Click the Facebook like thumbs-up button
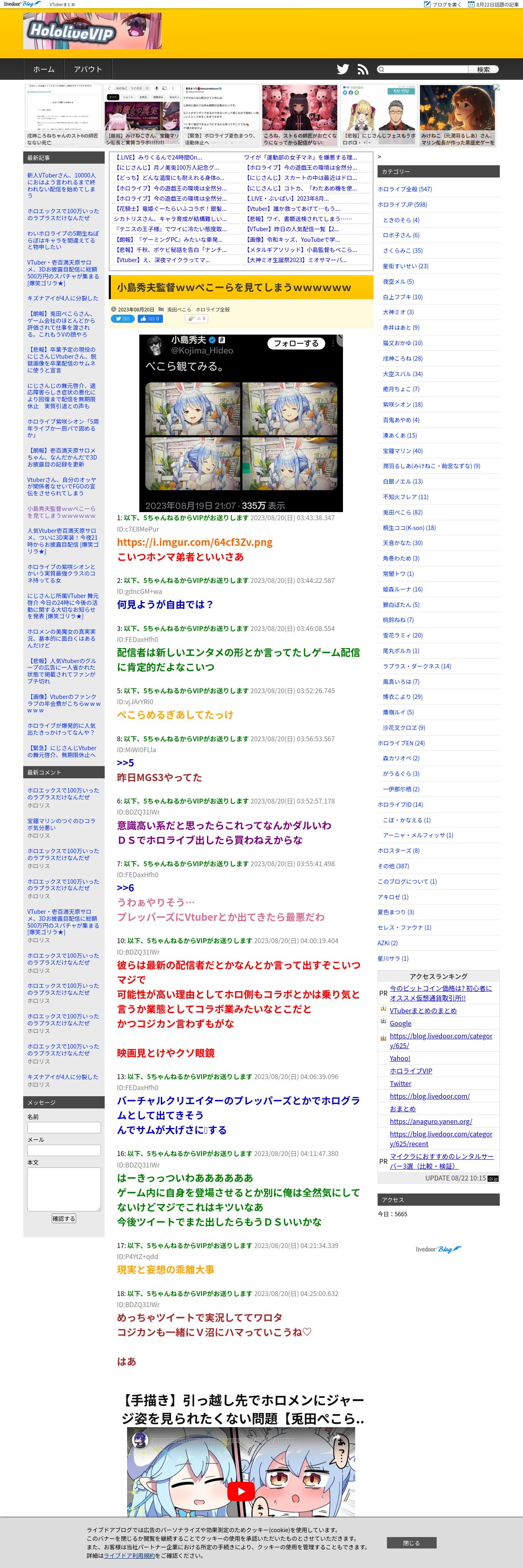Screen dimensions: 523x1568 (150, 318)
